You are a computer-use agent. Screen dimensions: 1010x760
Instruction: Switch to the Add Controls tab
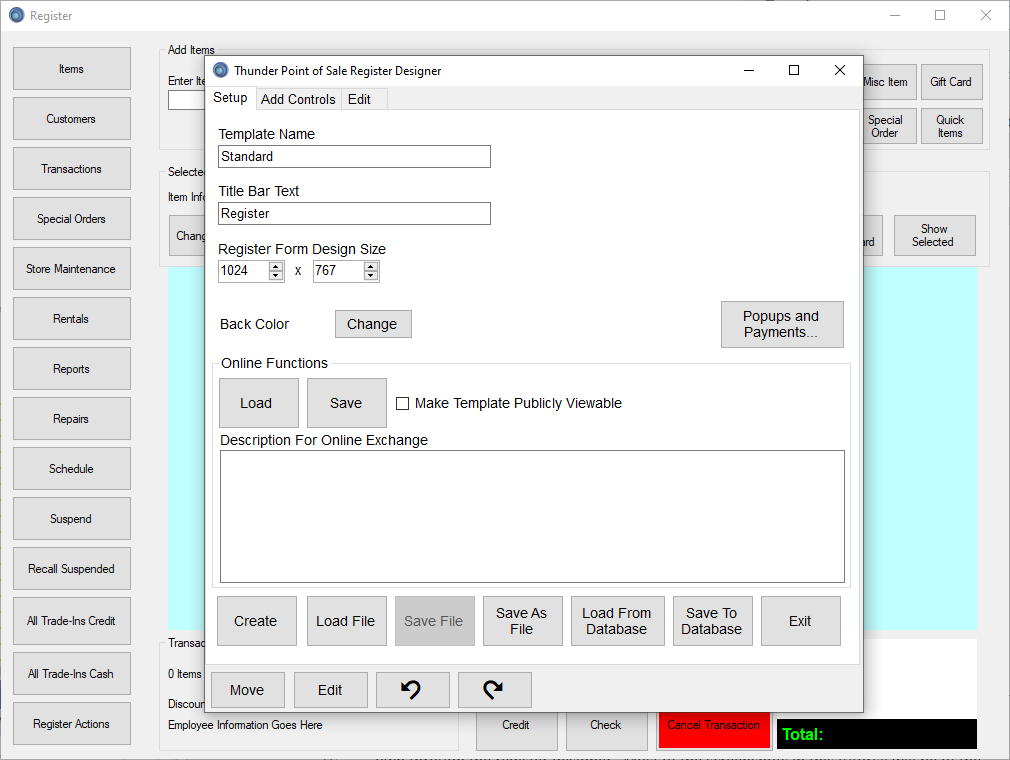coord(298,99)
